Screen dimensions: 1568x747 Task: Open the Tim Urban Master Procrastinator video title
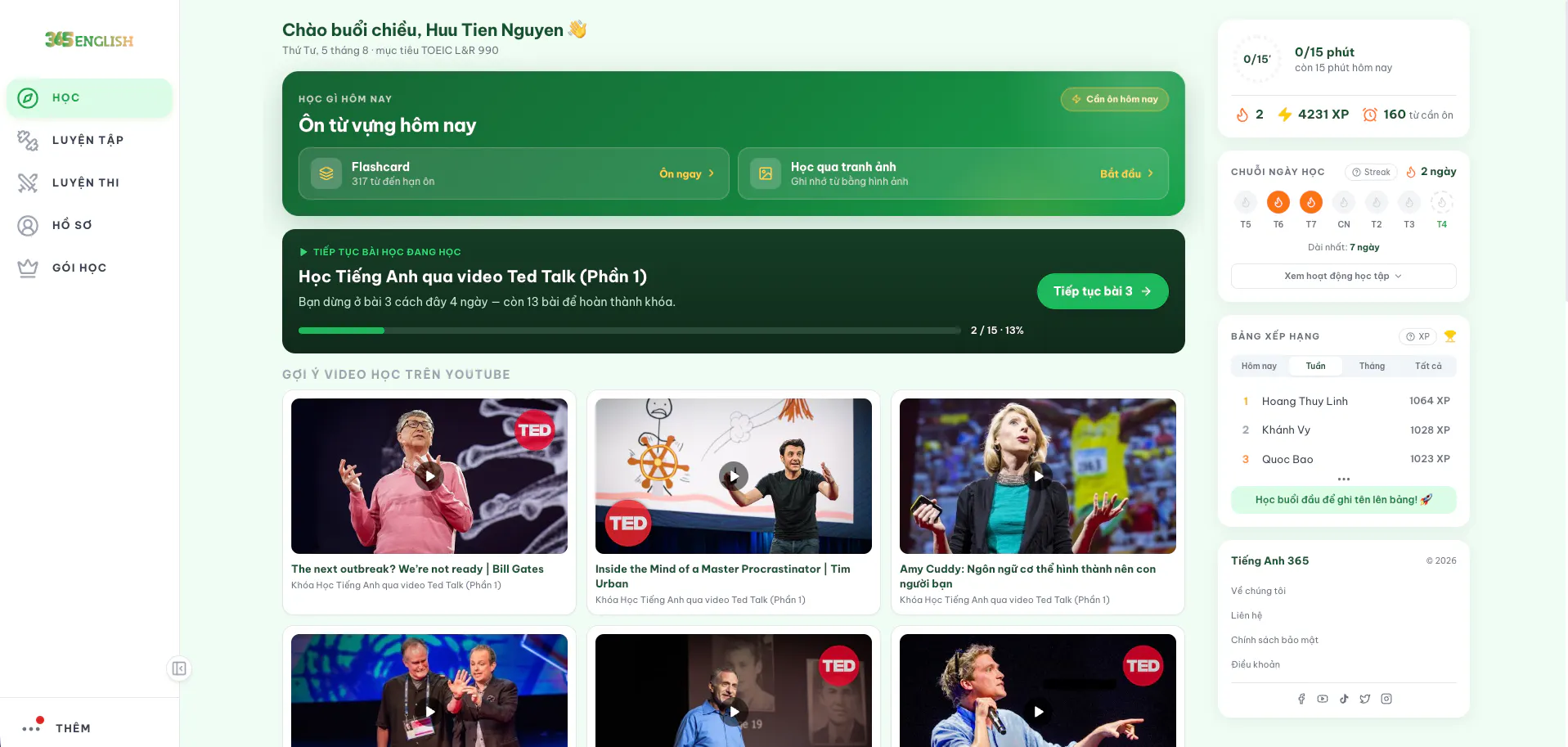722,576
